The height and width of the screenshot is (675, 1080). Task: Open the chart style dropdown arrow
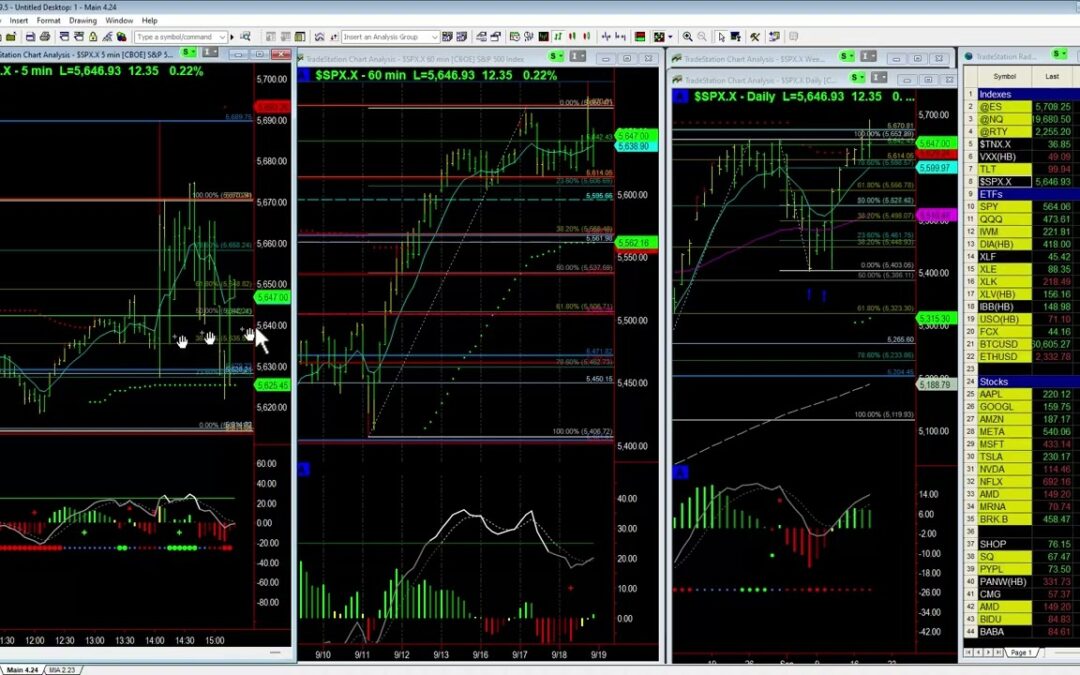tap(670, 36)
